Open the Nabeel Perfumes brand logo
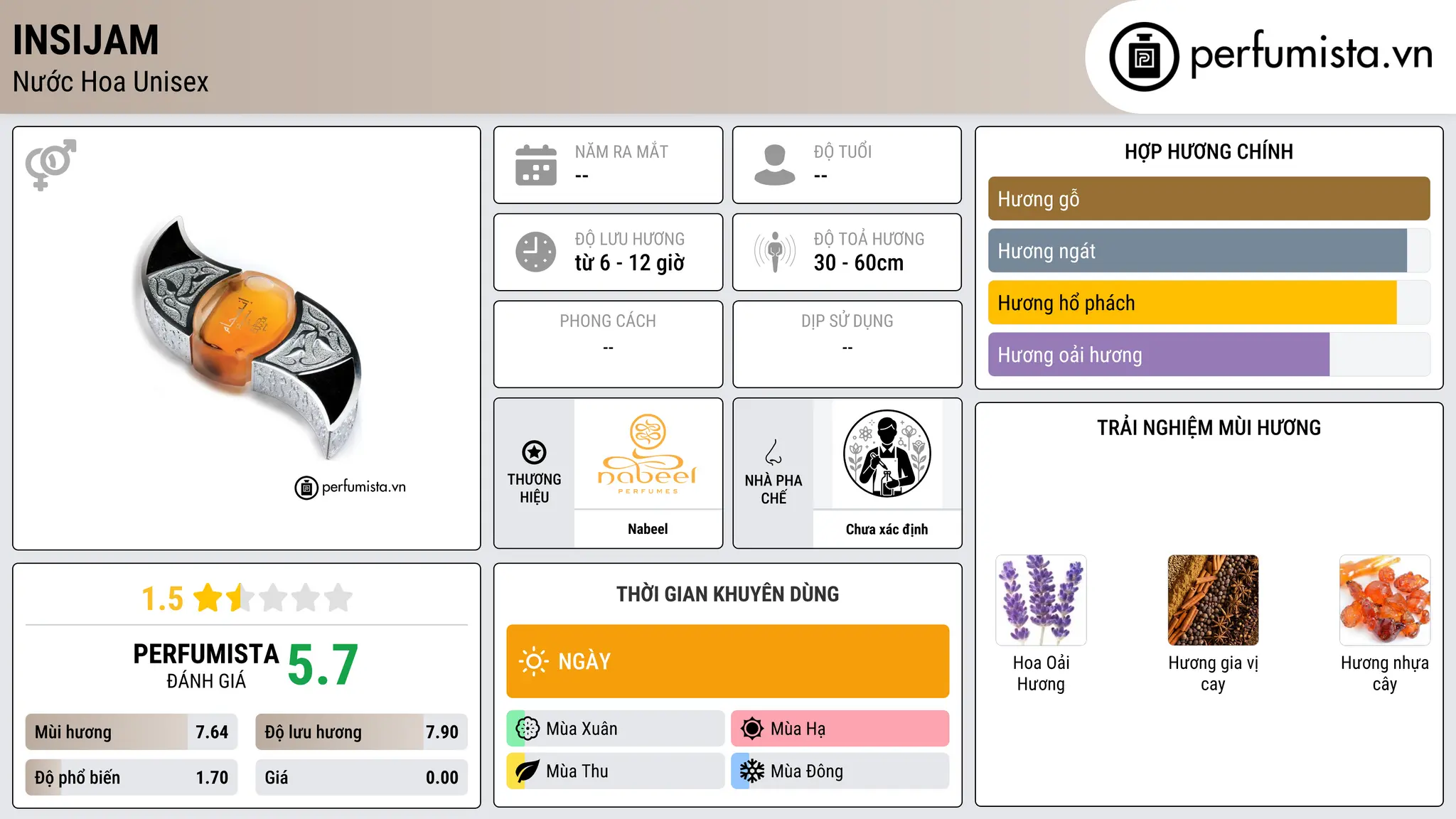Screen dimensions: 1456x819 coord(648,454)
